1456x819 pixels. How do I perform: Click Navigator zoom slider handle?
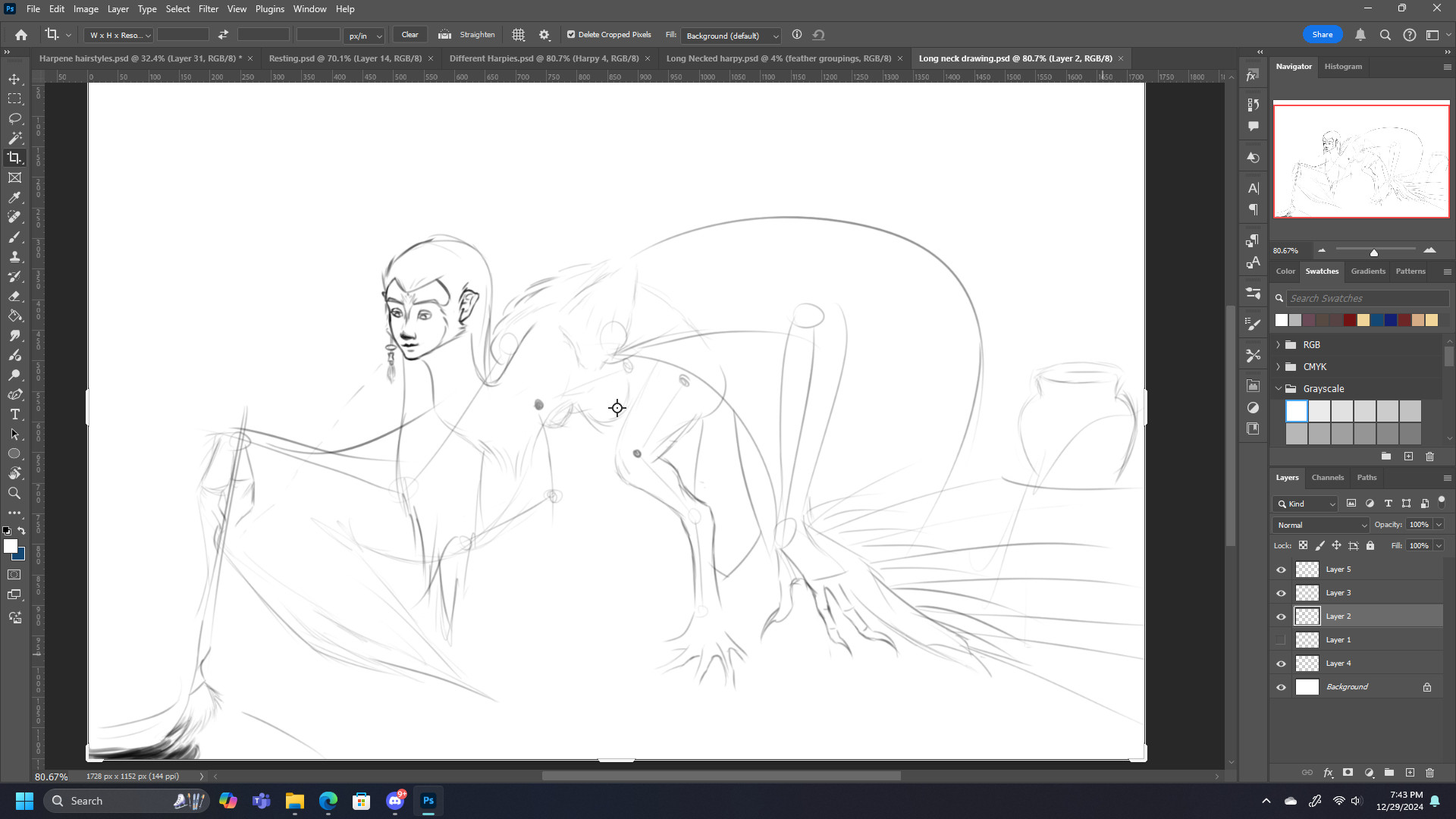(1373, 253)
